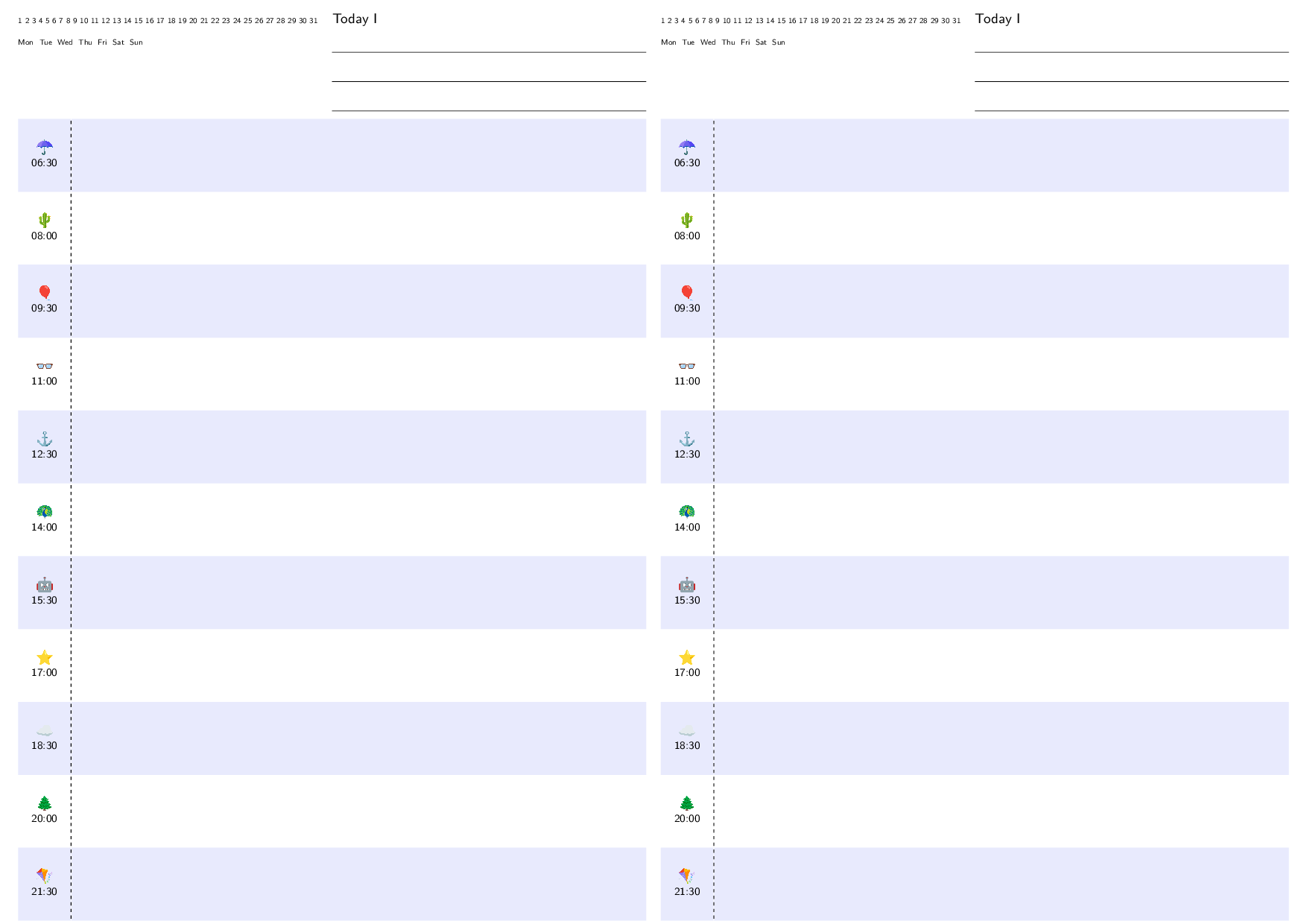Click the "Today I" heading on right page
The image size is (1307, 924).
point(998,19)
